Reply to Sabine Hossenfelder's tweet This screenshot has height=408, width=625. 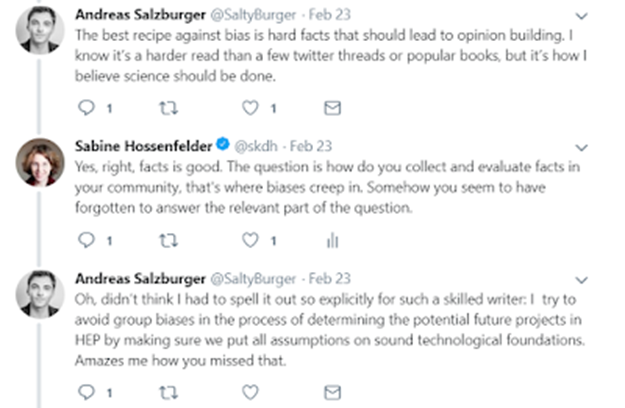(x=87, y=240)
